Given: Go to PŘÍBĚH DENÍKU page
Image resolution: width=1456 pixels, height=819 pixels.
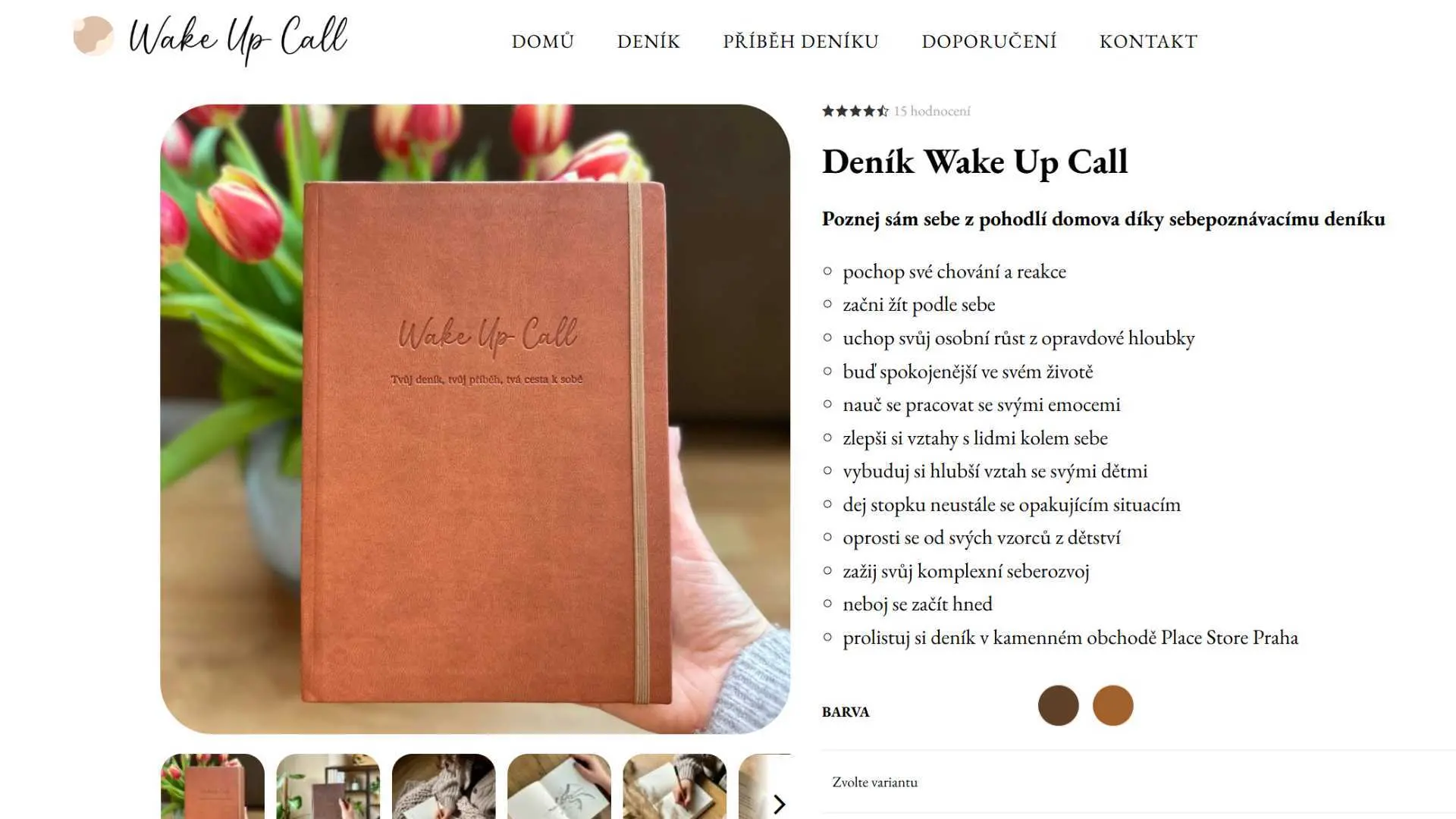Looking at the screenshot, I should click(x=801, y=42).
